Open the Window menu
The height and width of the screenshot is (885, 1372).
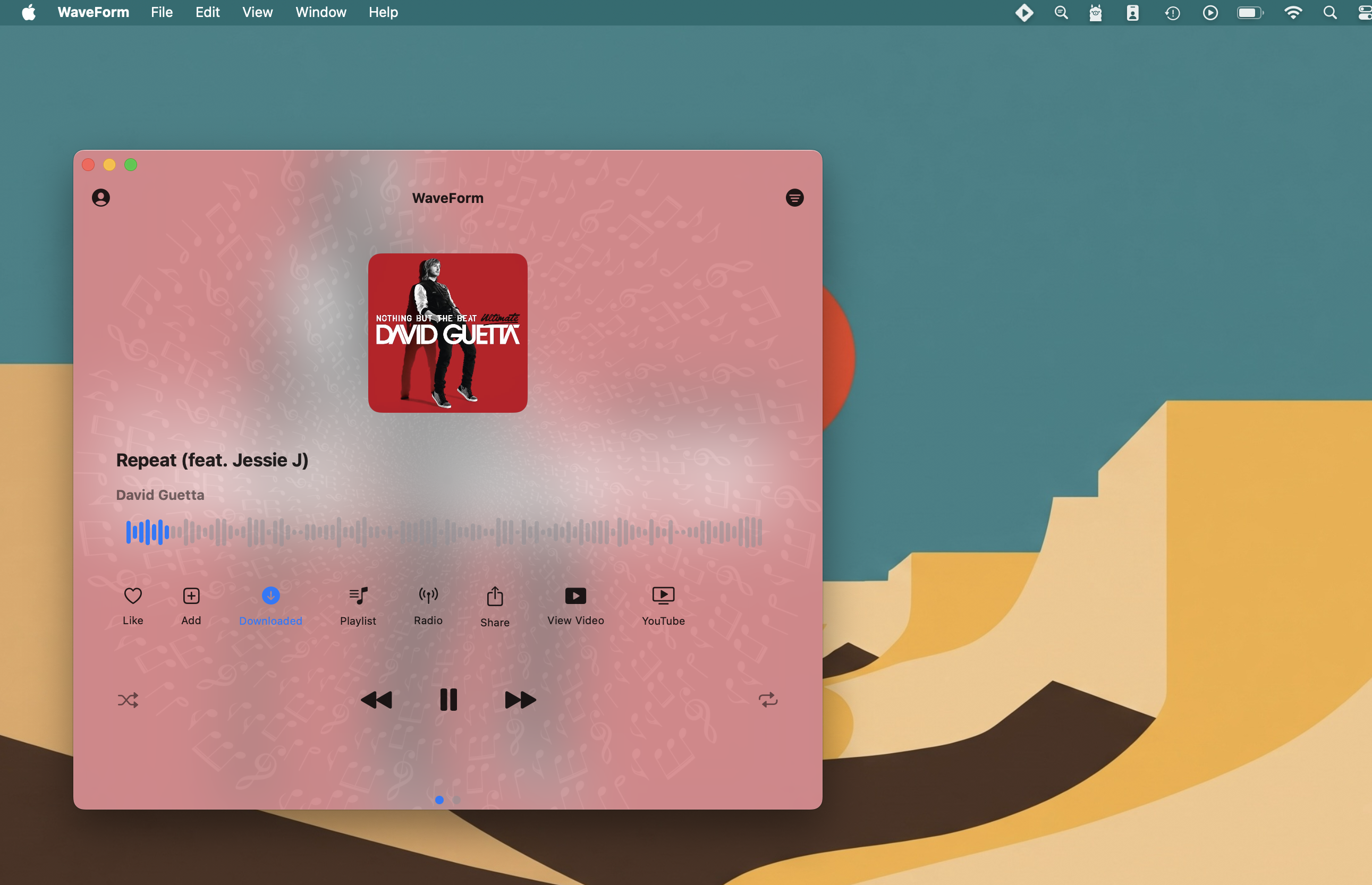pos(321,12)
